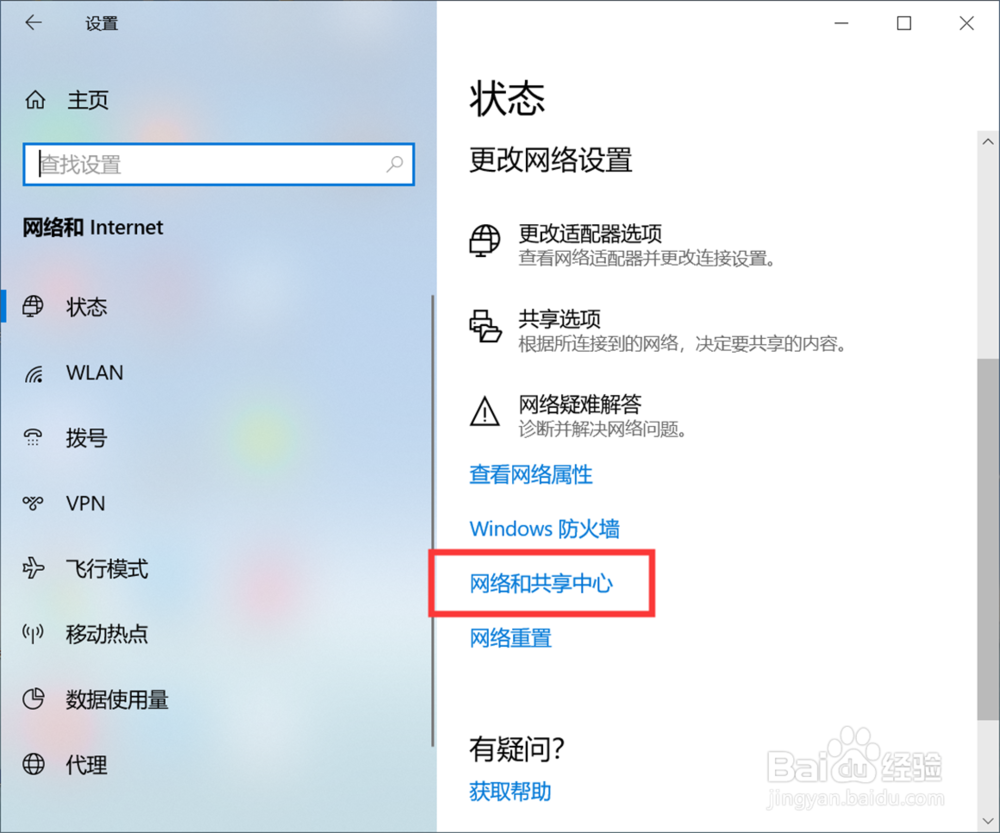Open the WLAN section
1000x833 pixels.
click(x=94, y=372)
